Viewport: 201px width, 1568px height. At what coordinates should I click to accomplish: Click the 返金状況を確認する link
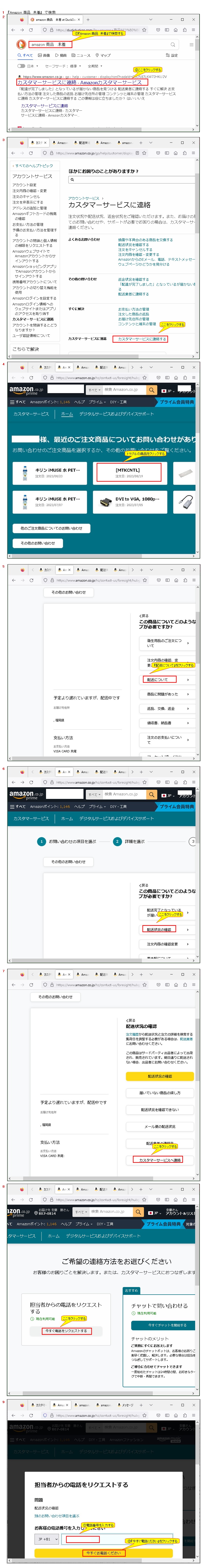point(133,279)
